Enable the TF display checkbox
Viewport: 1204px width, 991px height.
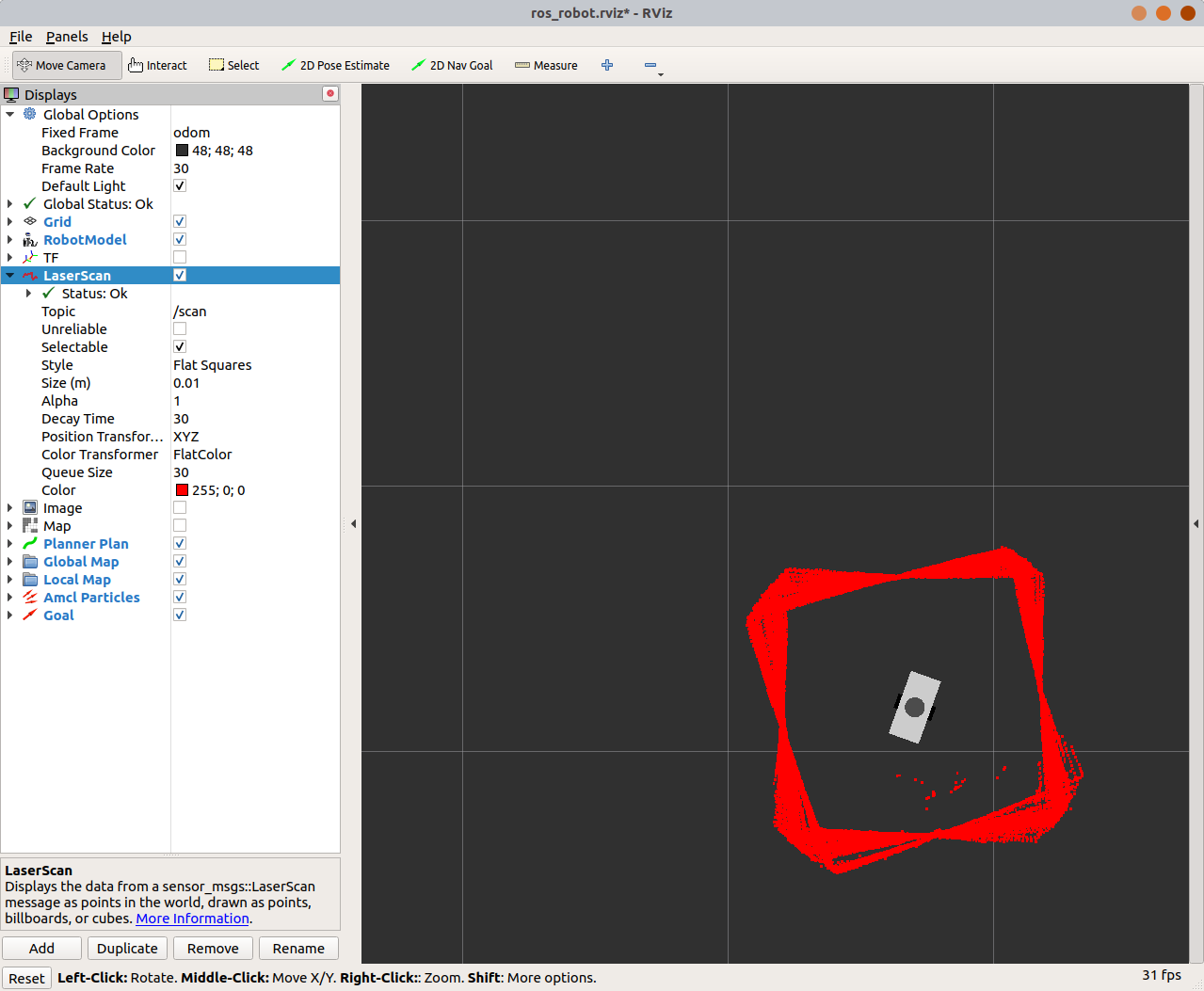point(180,257)
